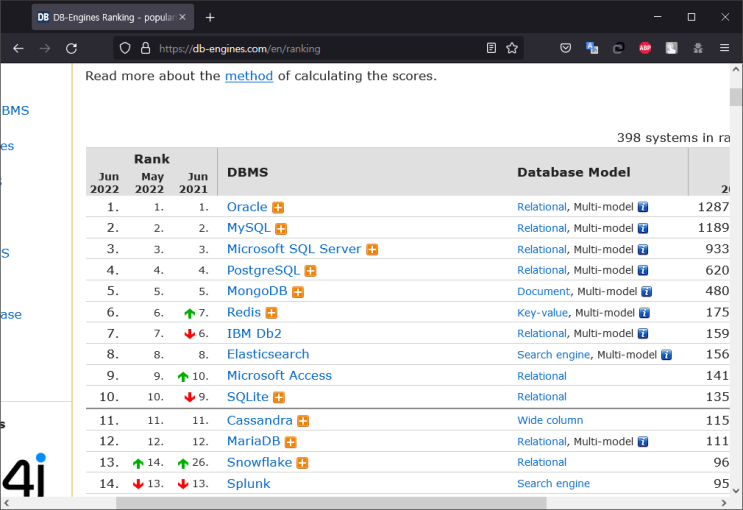Open the Firefox hamburger application menu
Image resolution: width=743 pixels, height=510 pixels.
tap(725, 48)
